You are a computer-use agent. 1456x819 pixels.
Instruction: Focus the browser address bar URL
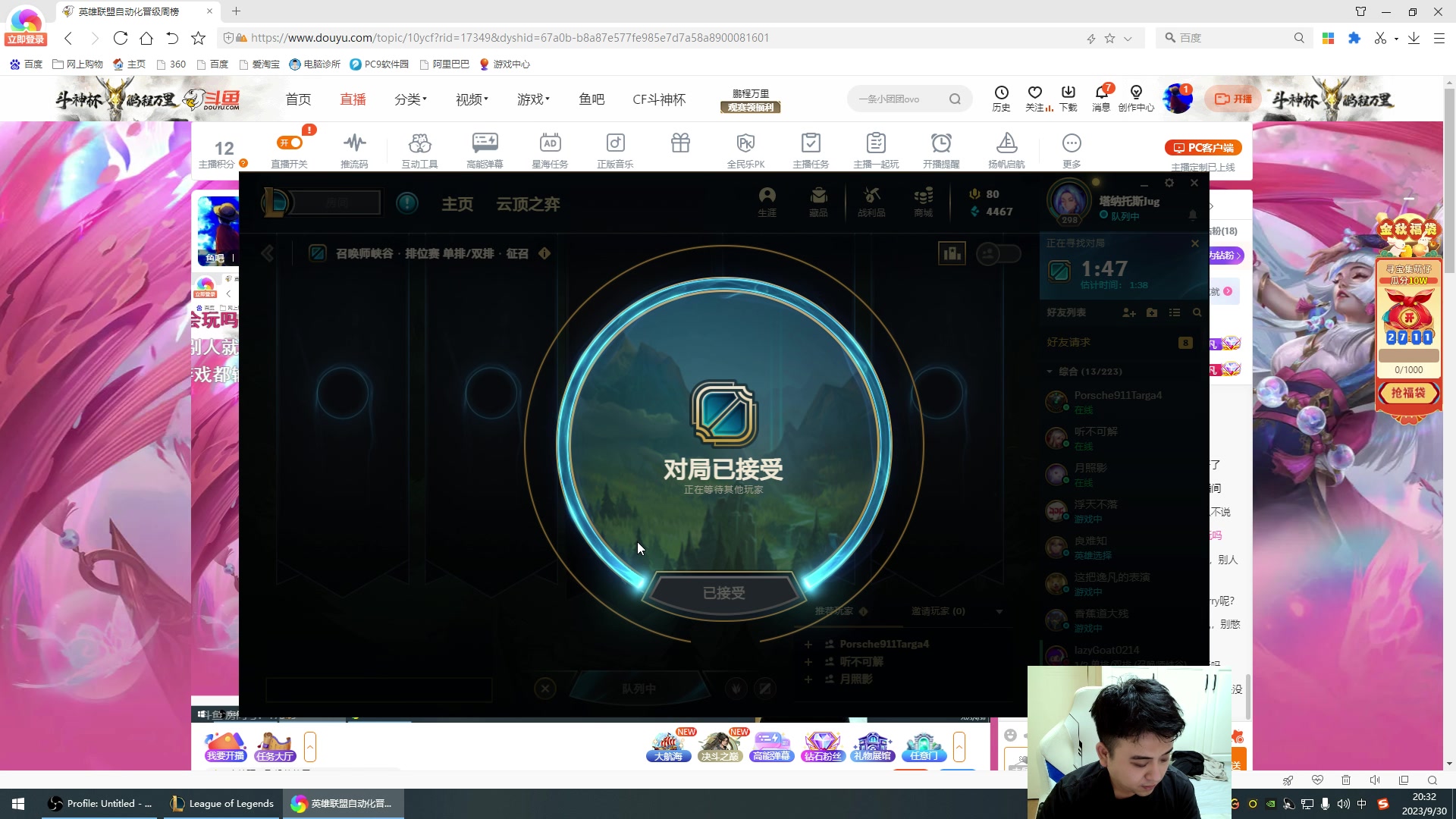click(x=510, y=38)
